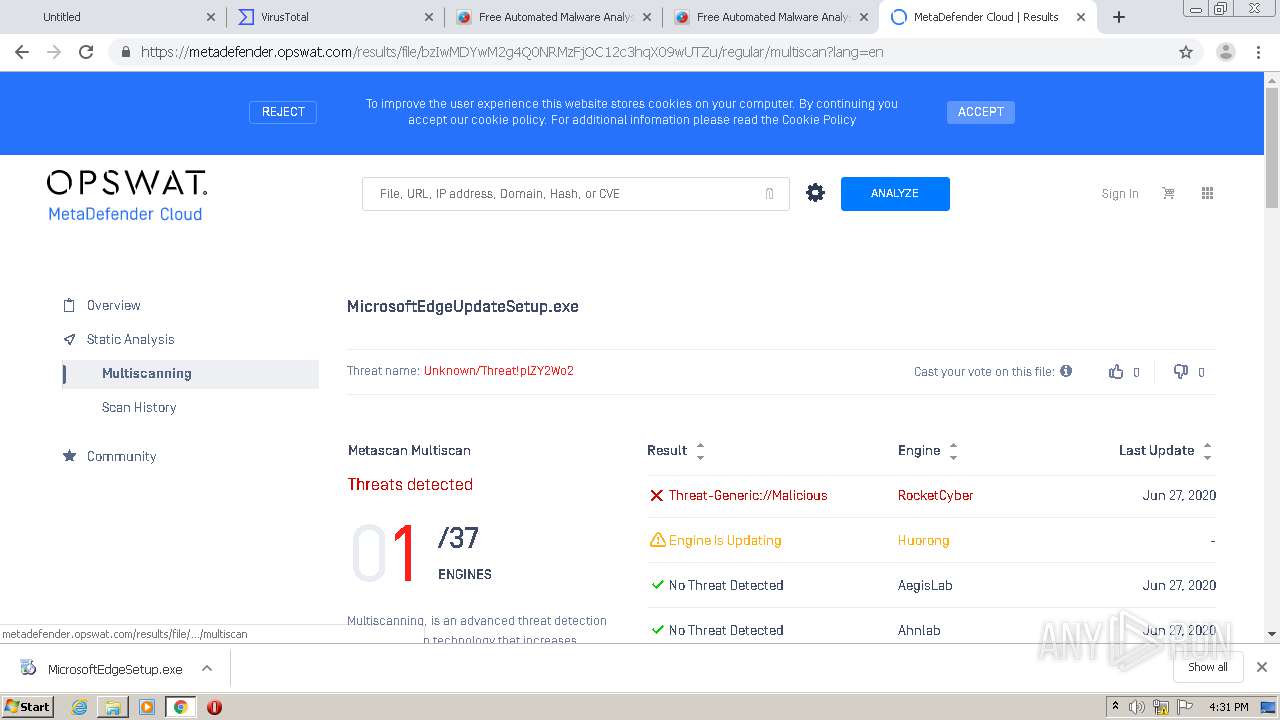Reload the page with refresh icon
1280x720 pixels.
[86, 52]
